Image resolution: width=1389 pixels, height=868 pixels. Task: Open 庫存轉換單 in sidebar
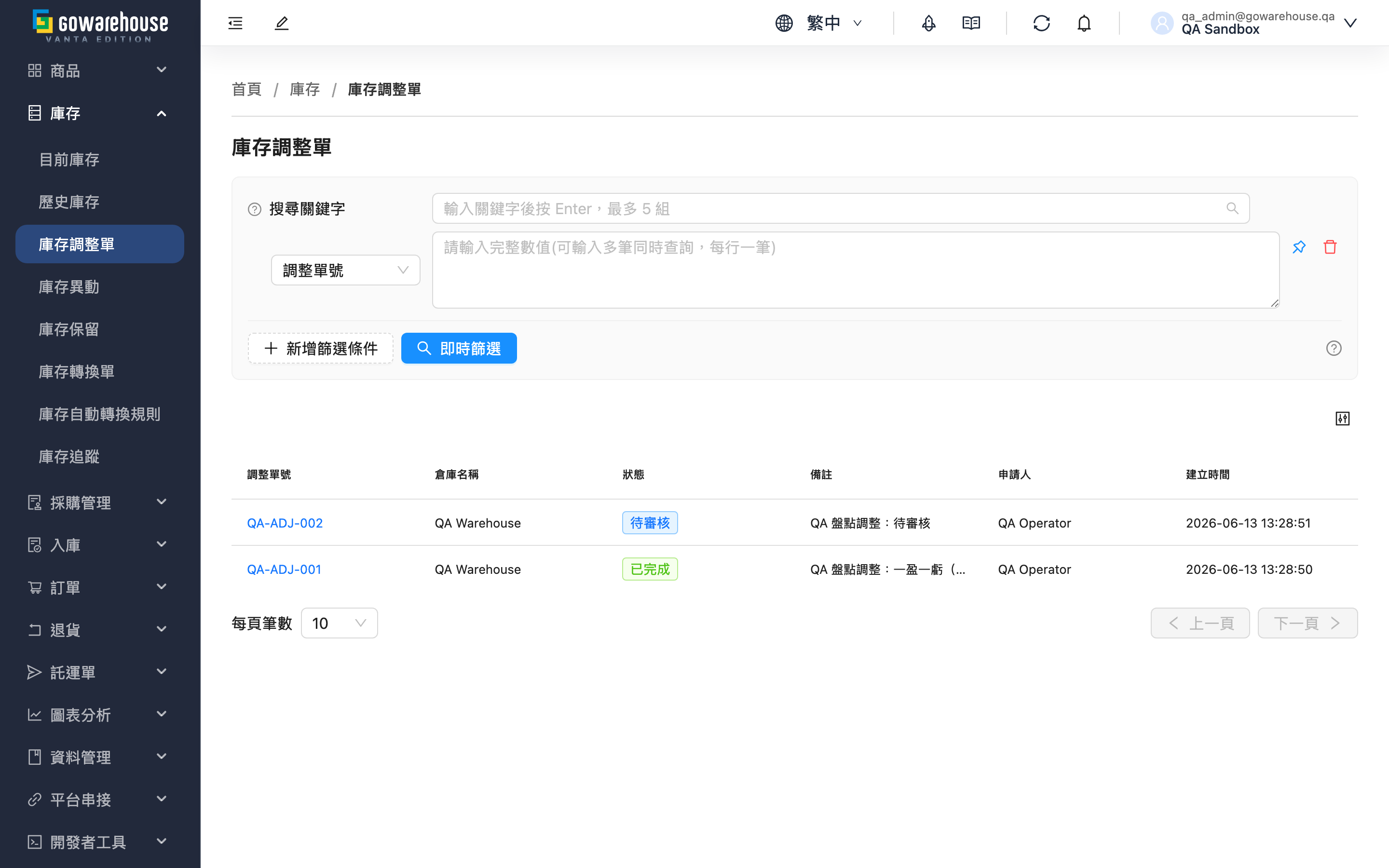(x=99, y=371)
